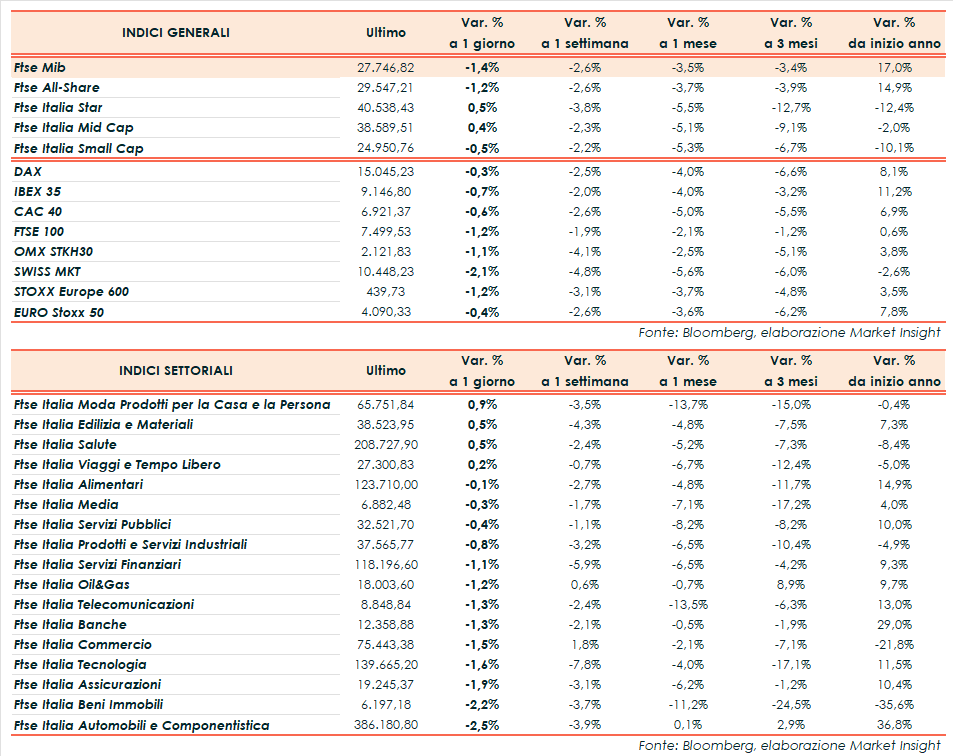
Task: Select the STOXX Europe 600 row label
Action: 71,291
